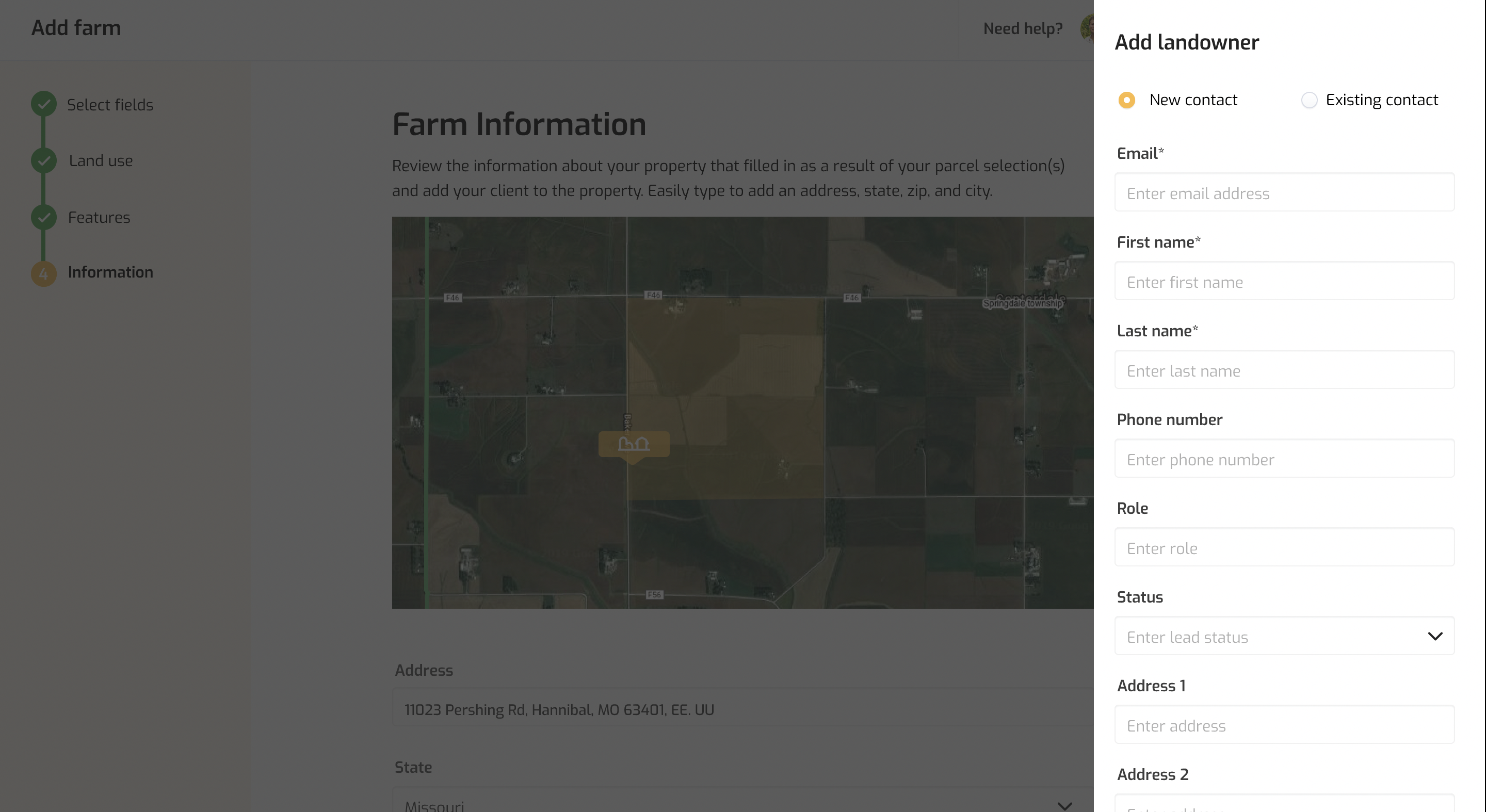Click the chevron arrow in the Status field
The width and height of the screenshot is (1486, 812).
coord(1434,636)
